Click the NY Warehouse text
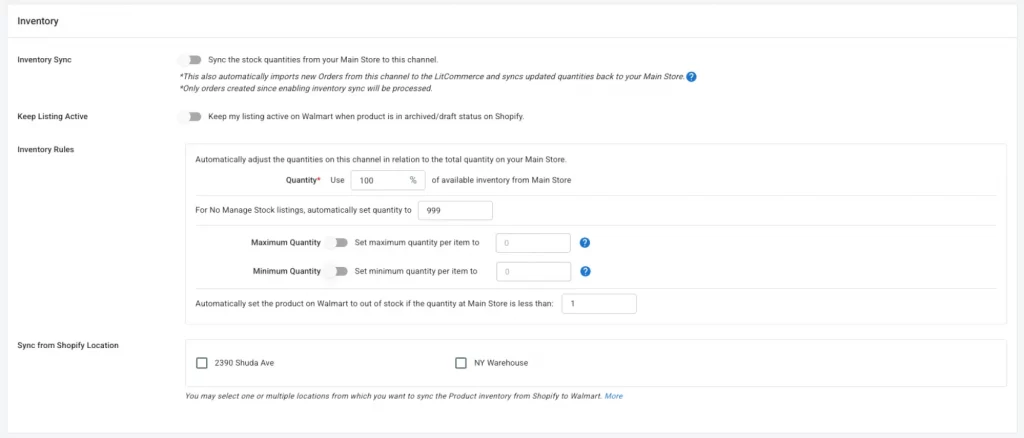The image size is (1024, 438). tap(501, 363)
